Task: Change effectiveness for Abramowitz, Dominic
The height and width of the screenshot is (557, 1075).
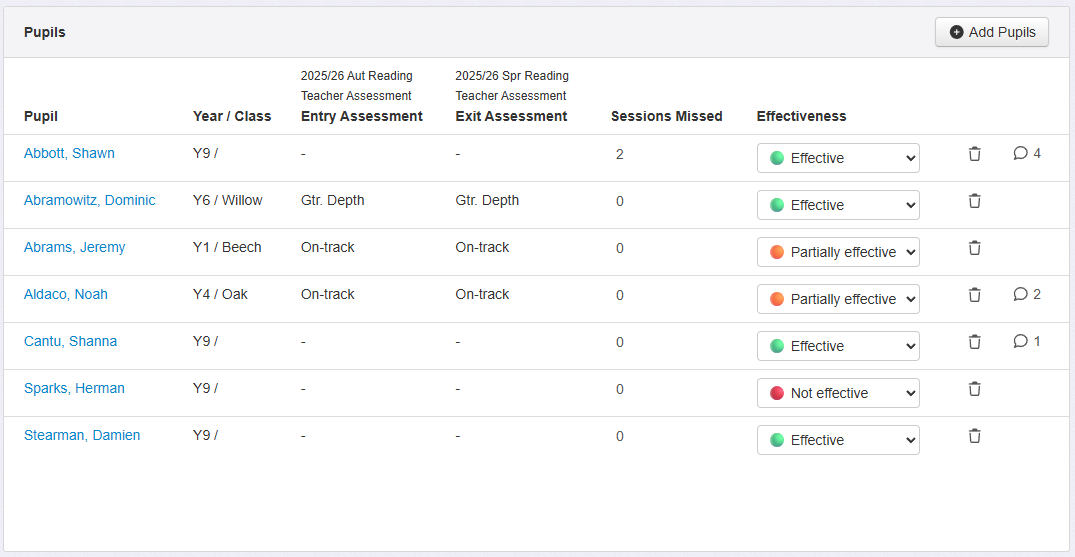Action: tap(838, 205)
